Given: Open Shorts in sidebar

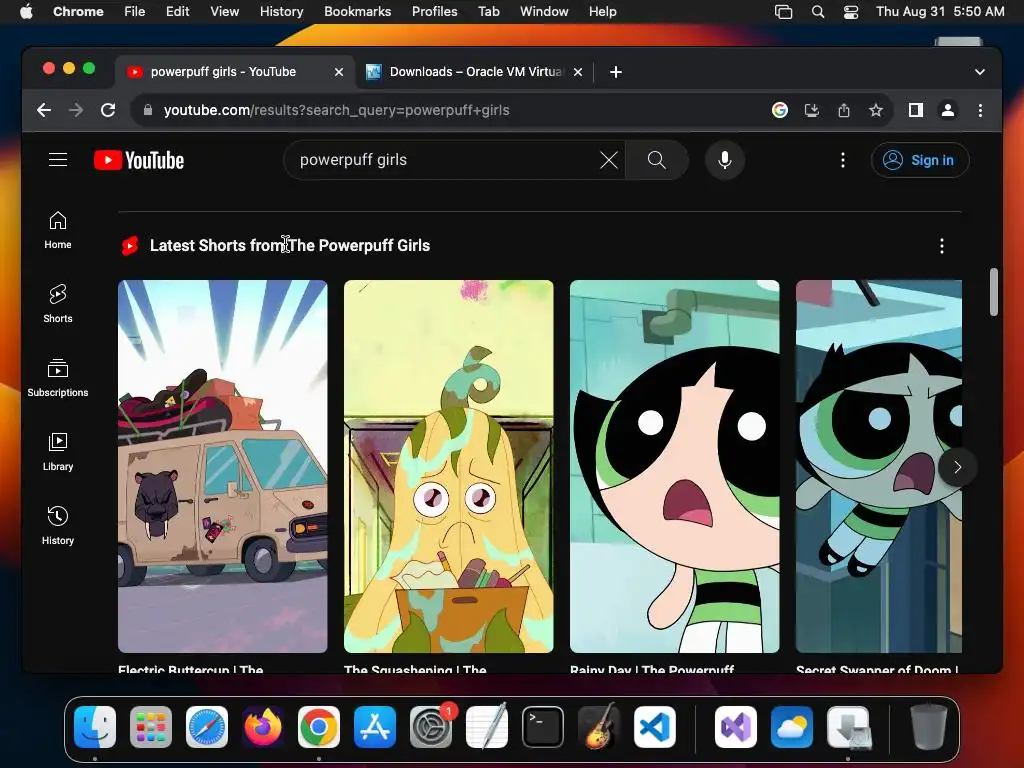Looking at the screenshot, I should pos(58,304).
